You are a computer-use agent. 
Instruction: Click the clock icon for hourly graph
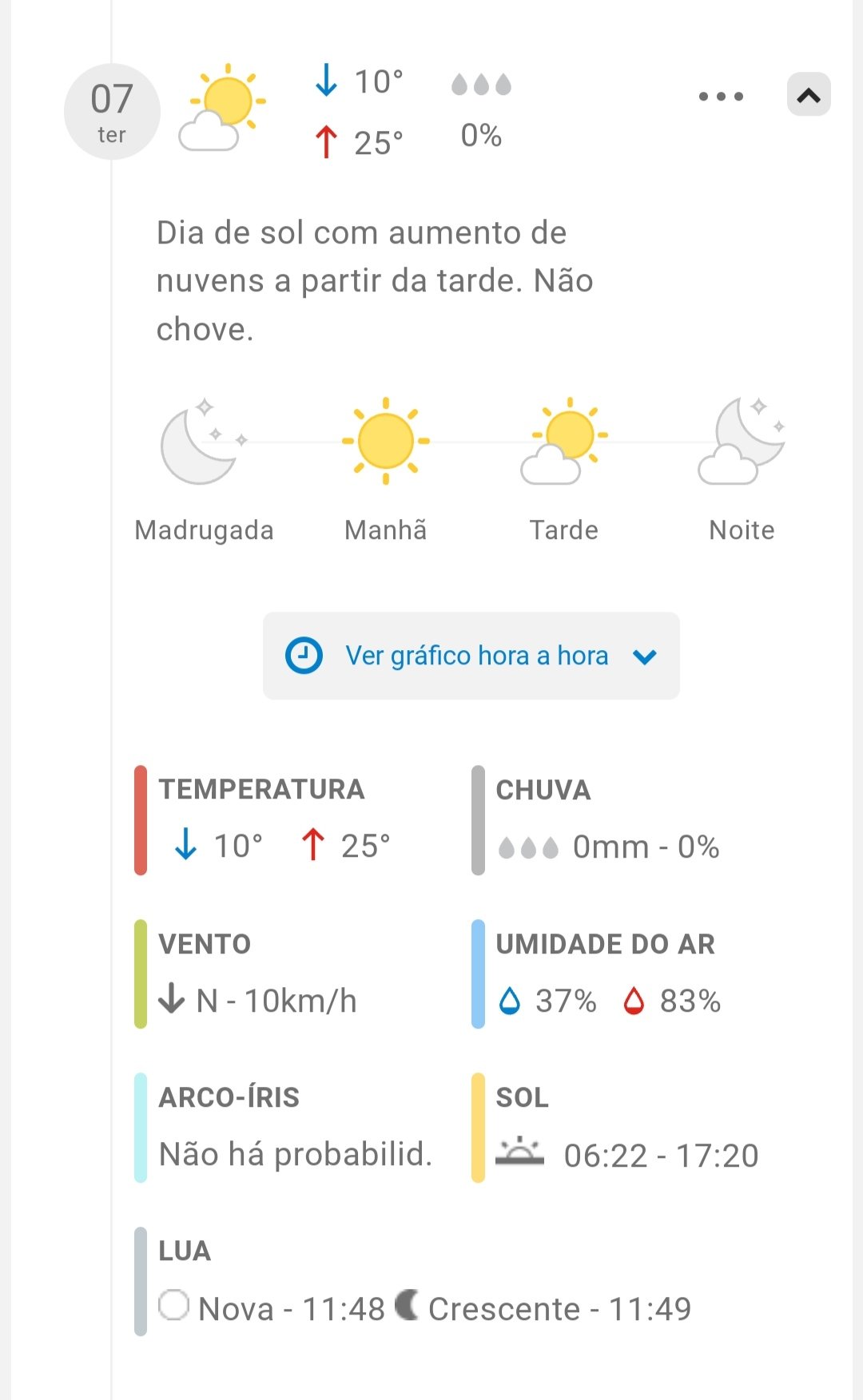click(x=304, y=656)
